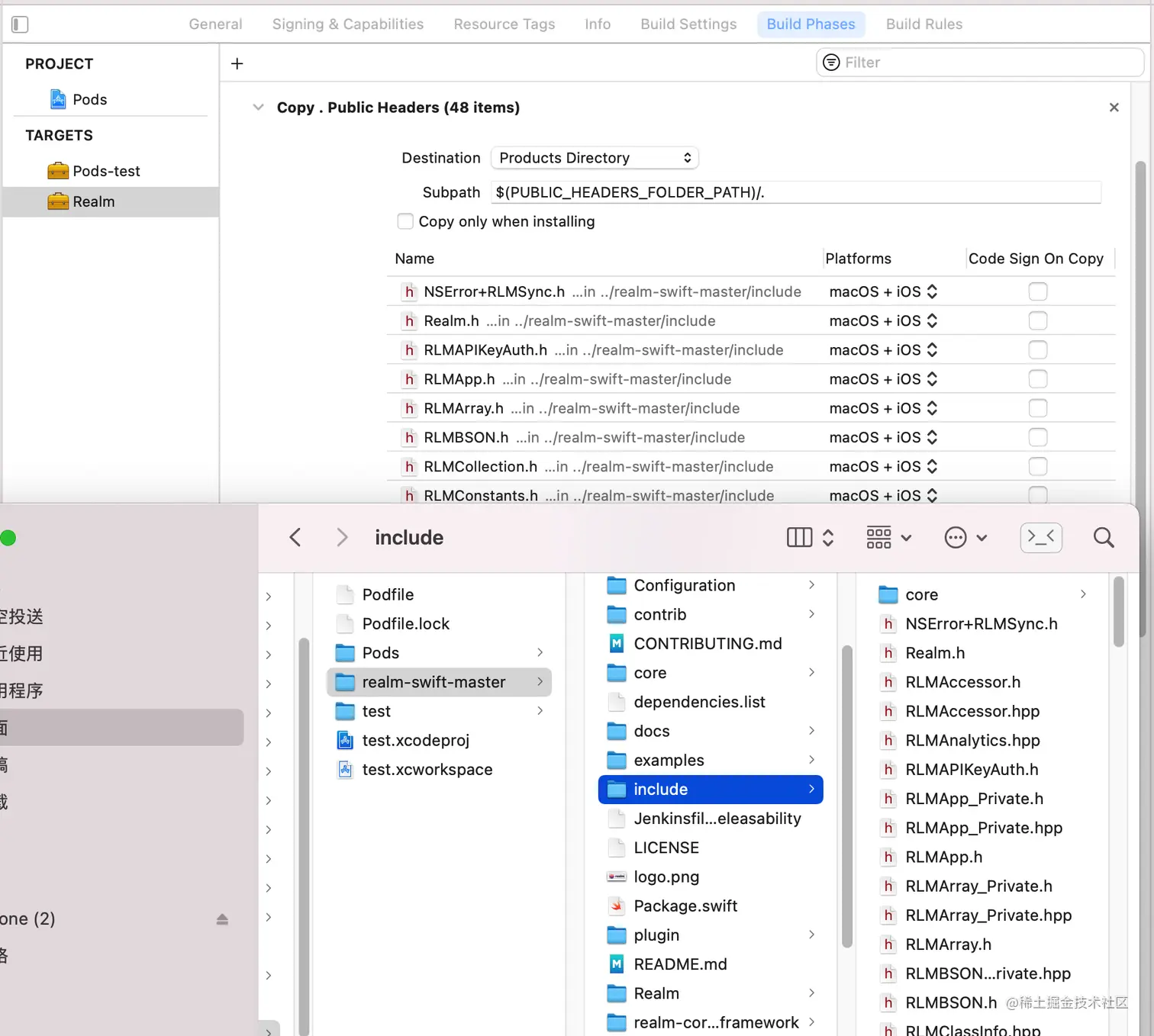Screen dimensions: 1154x1036
Task: Enable Copy only when installing checkbox
Action: (x=405, y=221)
